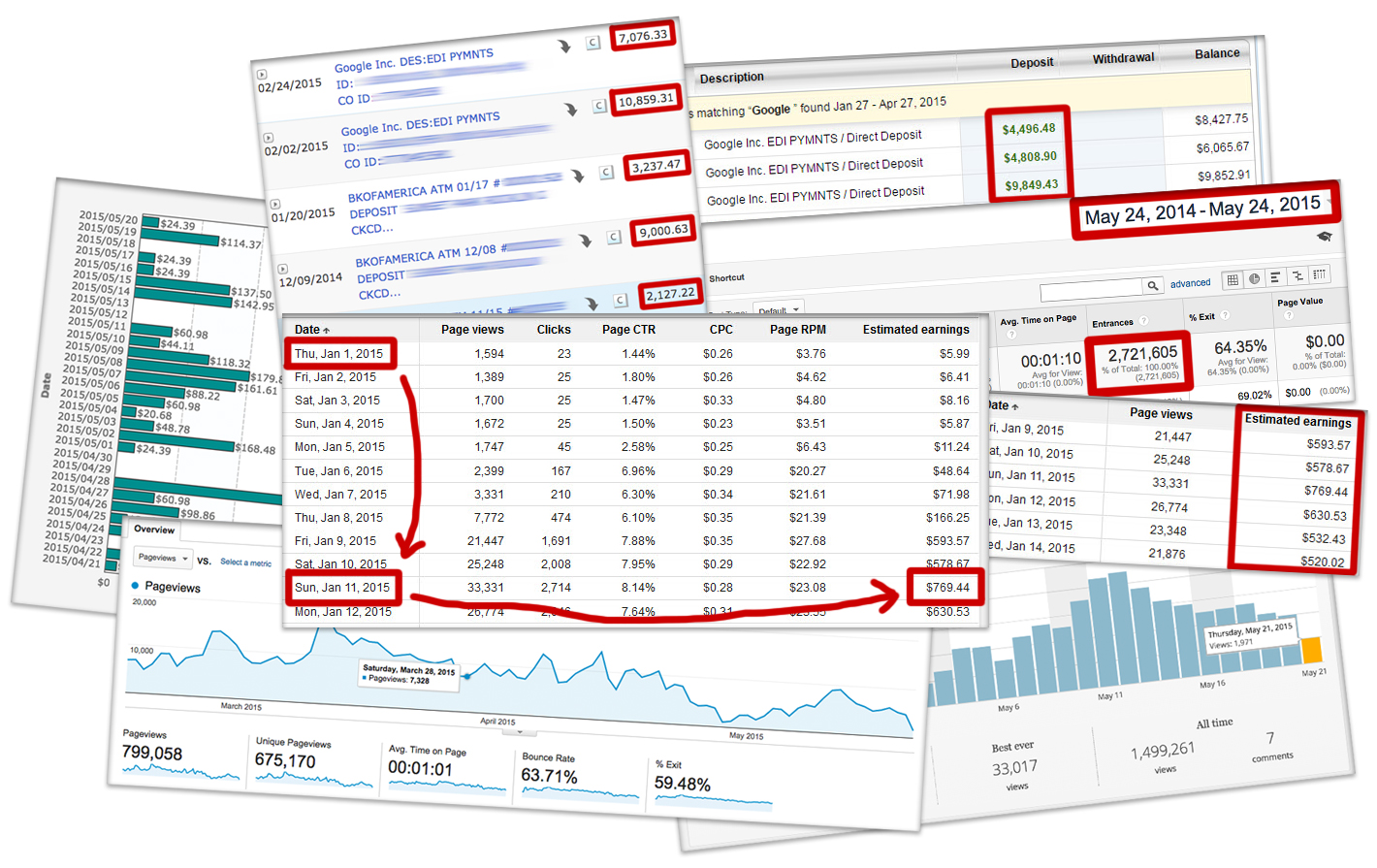Sort by the Page RPM column header

click(x=798, y=330)
